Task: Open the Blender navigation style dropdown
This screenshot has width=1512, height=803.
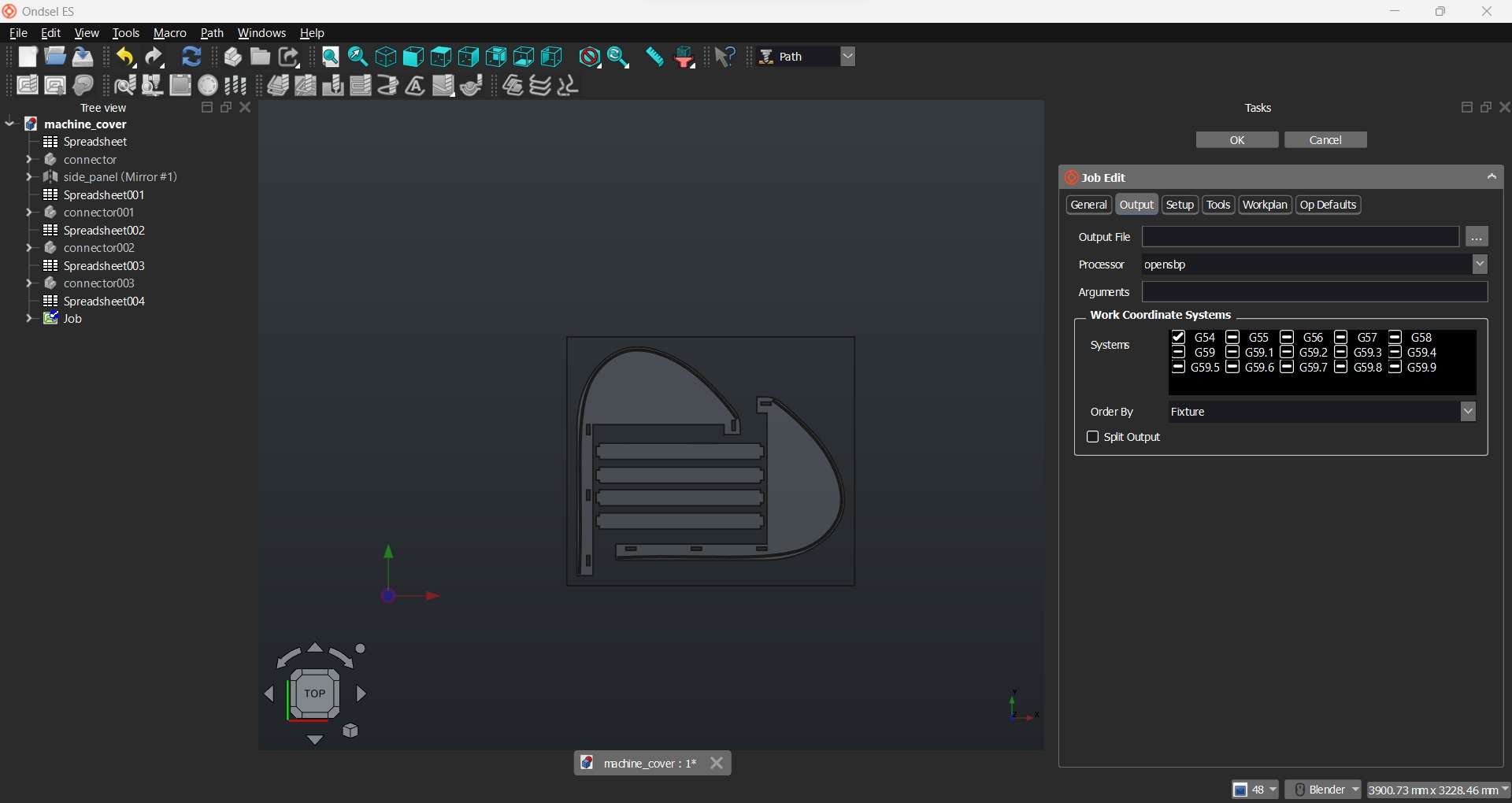Action: coord(1323,790)
